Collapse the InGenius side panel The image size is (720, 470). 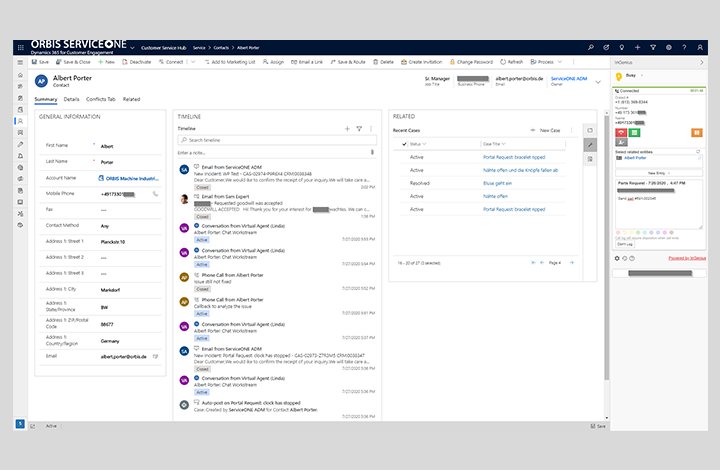point(701,62)
